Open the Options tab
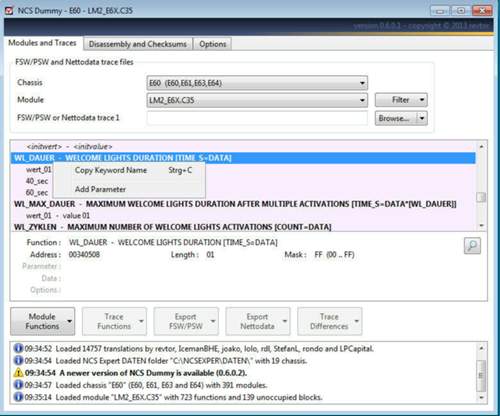This screenshot has height=416, width=500. pyautogui.click(x=213, y=44)
